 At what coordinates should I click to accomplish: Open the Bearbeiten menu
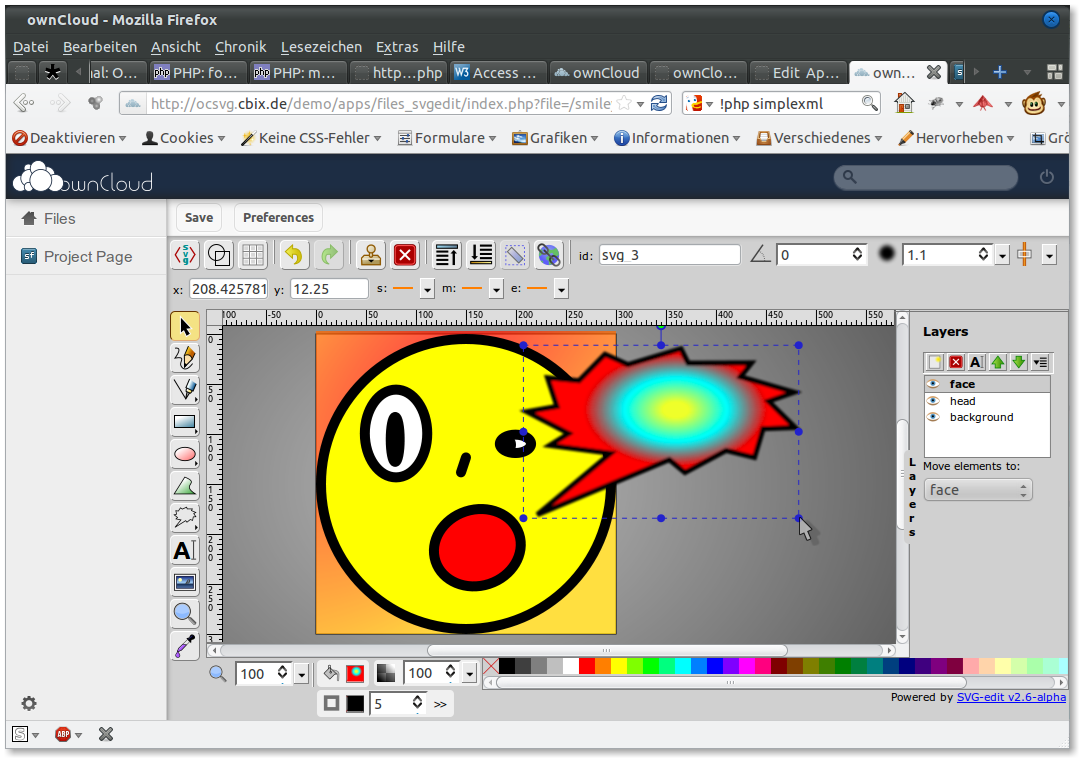coord(100,47)
